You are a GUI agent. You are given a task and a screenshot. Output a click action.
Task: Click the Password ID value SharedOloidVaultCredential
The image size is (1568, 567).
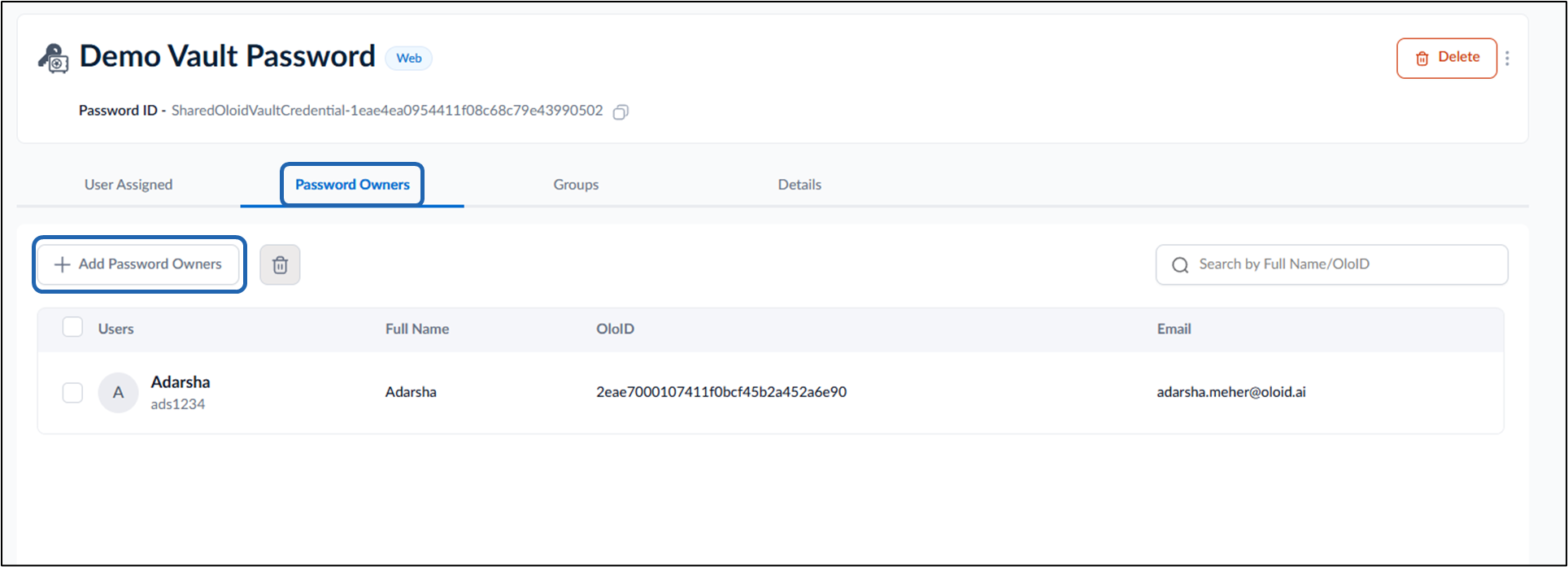[x=387, y=111]
